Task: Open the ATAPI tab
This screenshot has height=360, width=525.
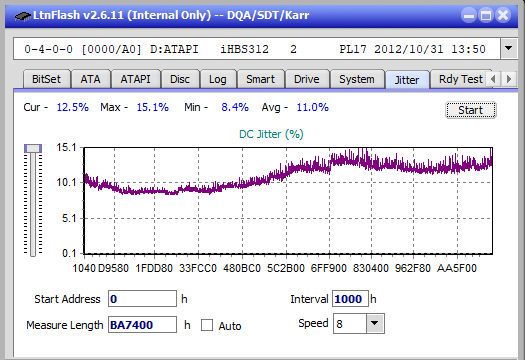Action: (135, 79)
